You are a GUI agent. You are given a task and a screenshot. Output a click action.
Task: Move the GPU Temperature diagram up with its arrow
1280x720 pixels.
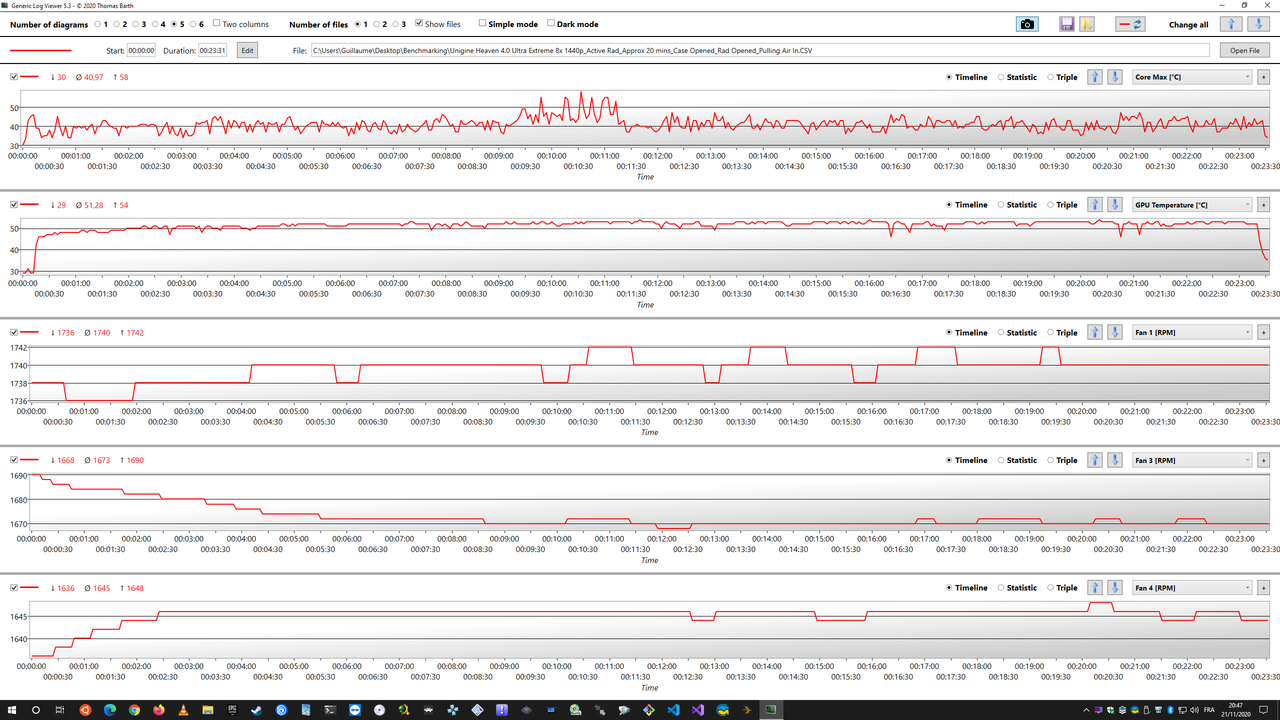tap(1095, 204)
